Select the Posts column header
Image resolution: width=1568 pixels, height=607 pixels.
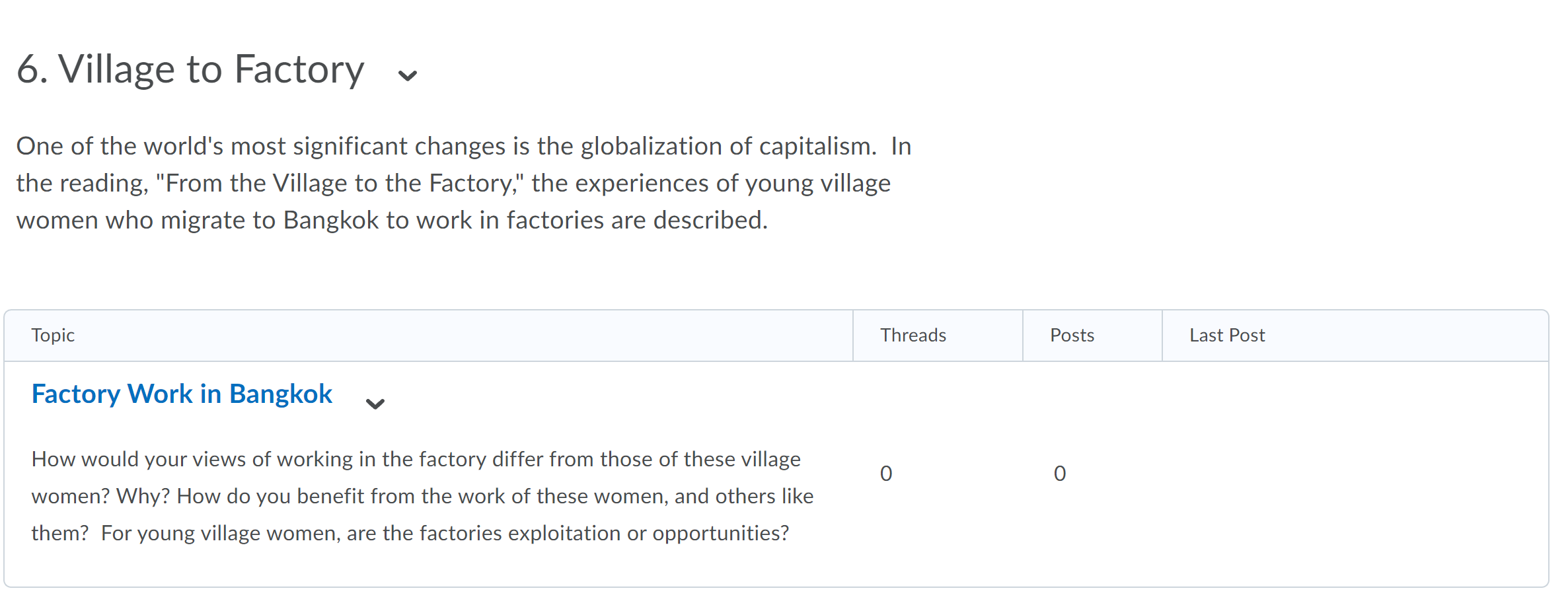(x=1072, y=336)
